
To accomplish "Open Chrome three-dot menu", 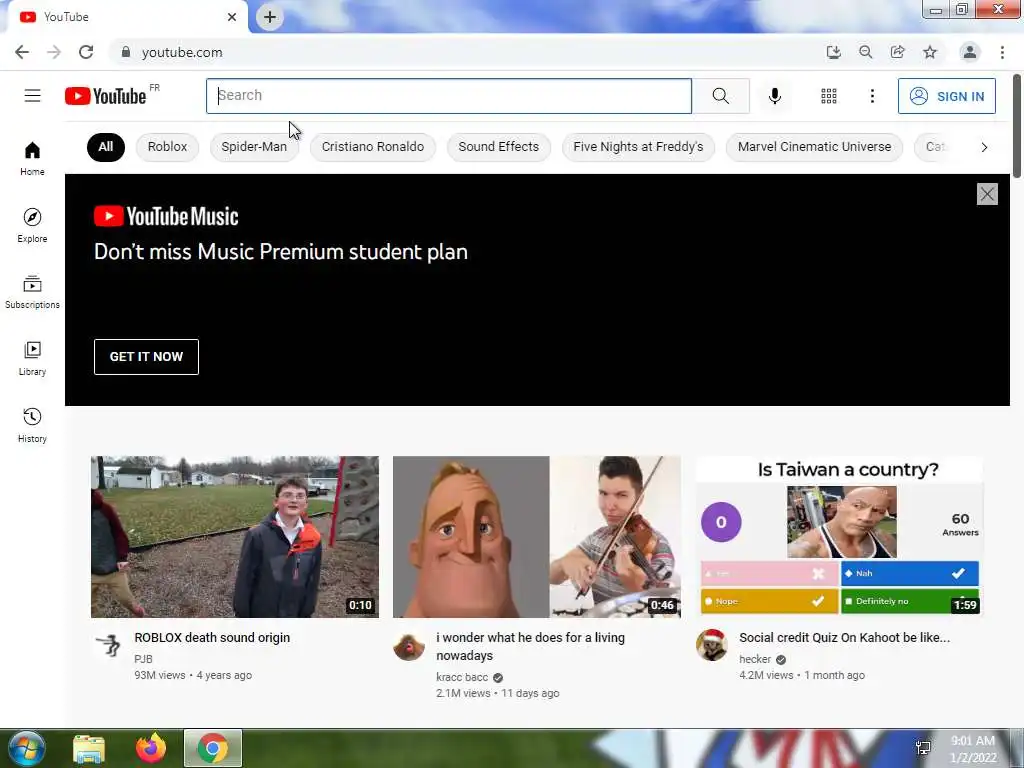I will coord(1002,52).
